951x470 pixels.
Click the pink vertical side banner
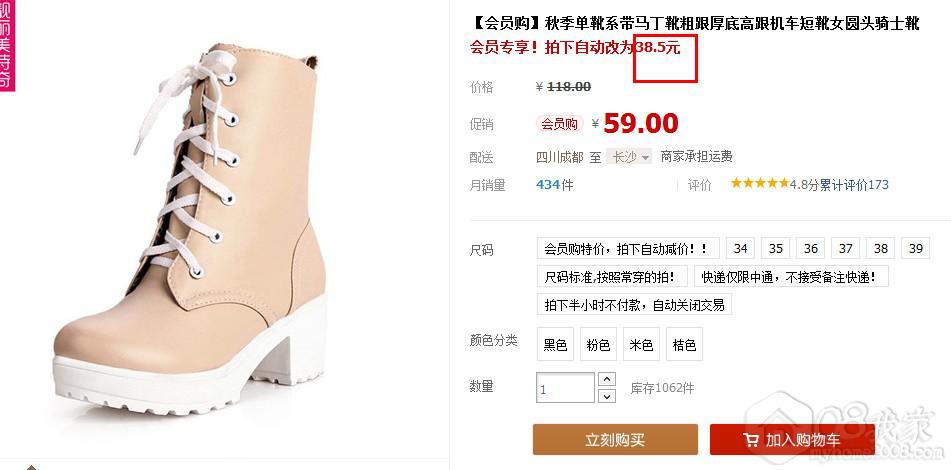tap(7, 45)
